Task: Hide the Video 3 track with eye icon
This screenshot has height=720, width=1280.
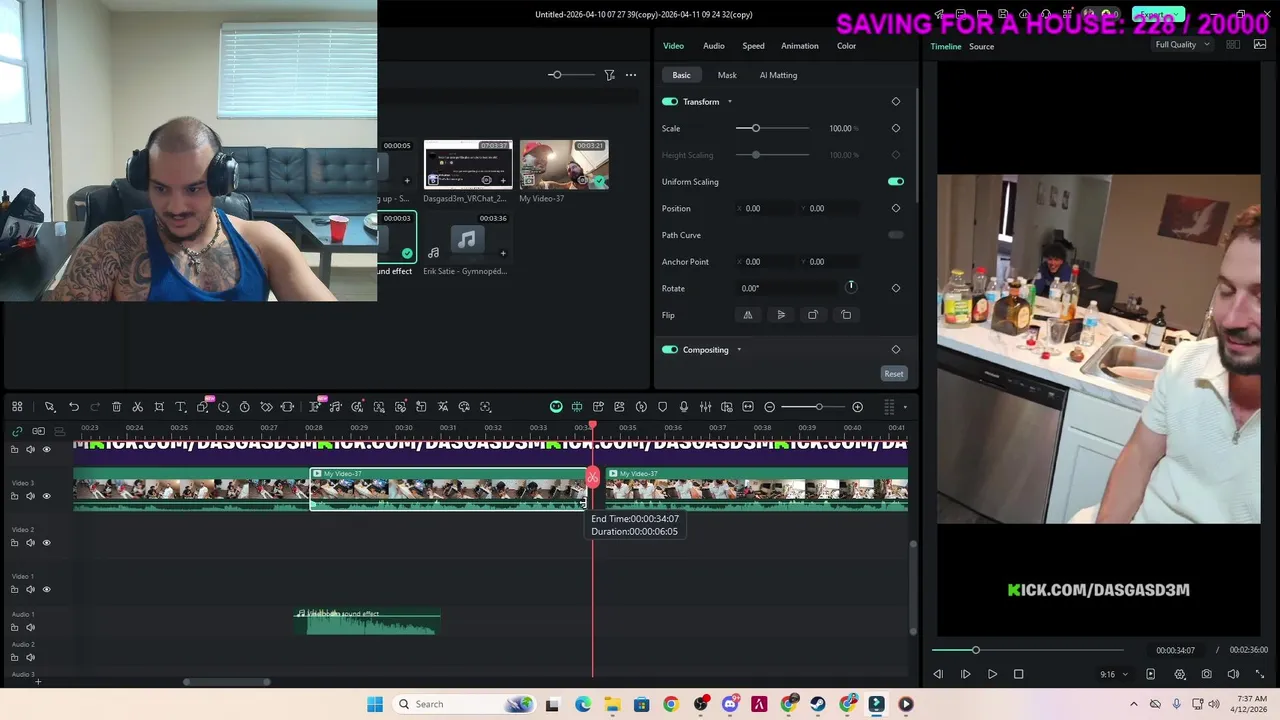Action: pos(46,496)
